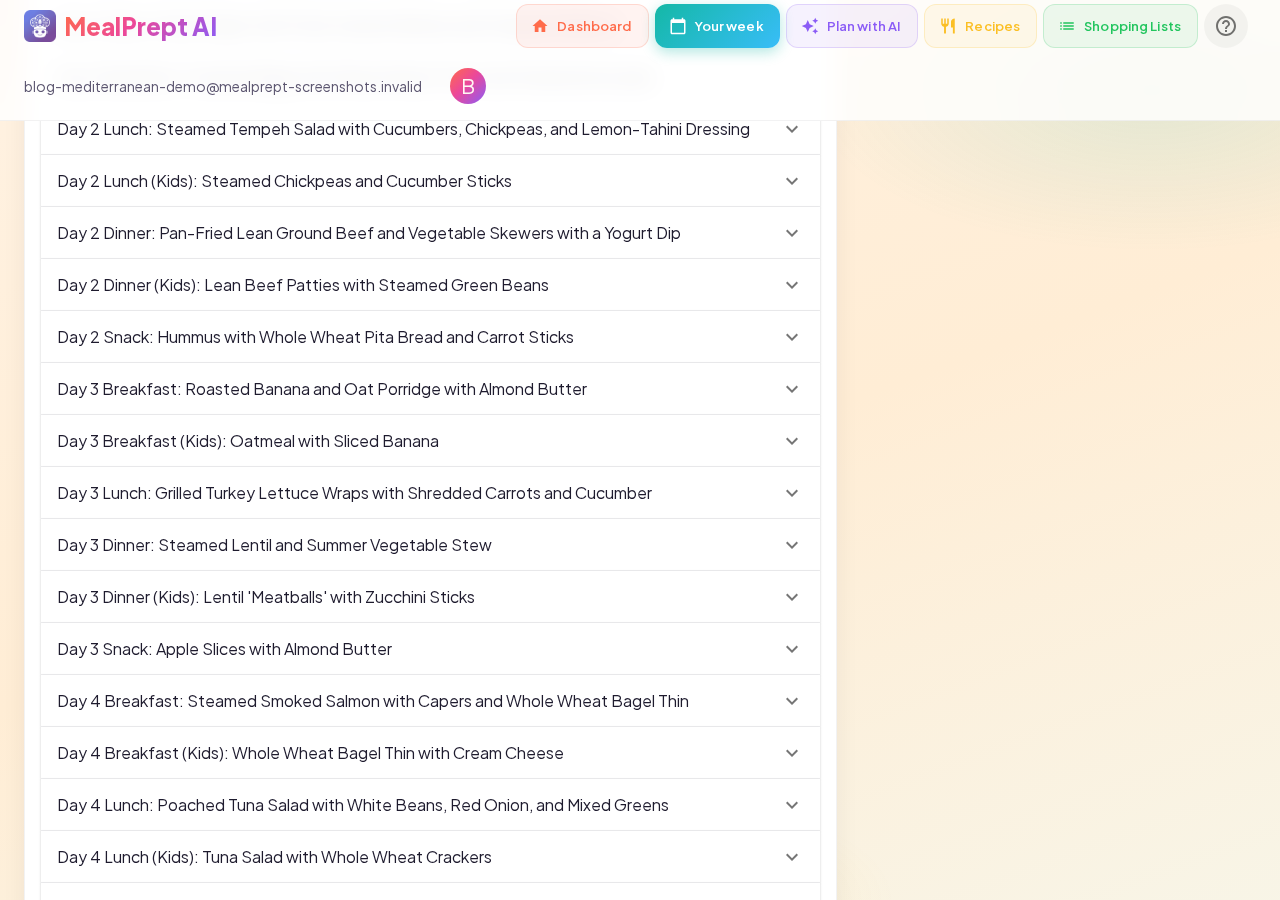Viewport: 1280px width, 900px height.
Task: Expand chevron for Day 3 Breakfast Roasted Banana Porridge
Action: pos(792,389)
